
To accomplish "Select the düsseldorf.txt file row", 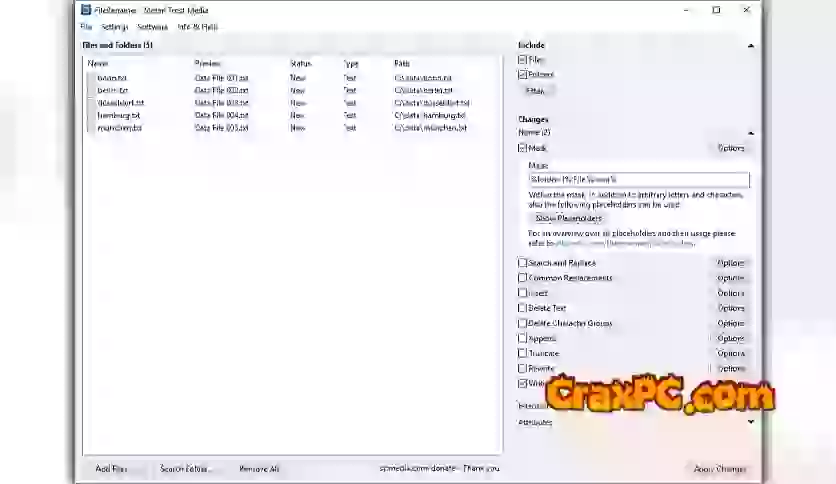I will [x=293, y=103].
